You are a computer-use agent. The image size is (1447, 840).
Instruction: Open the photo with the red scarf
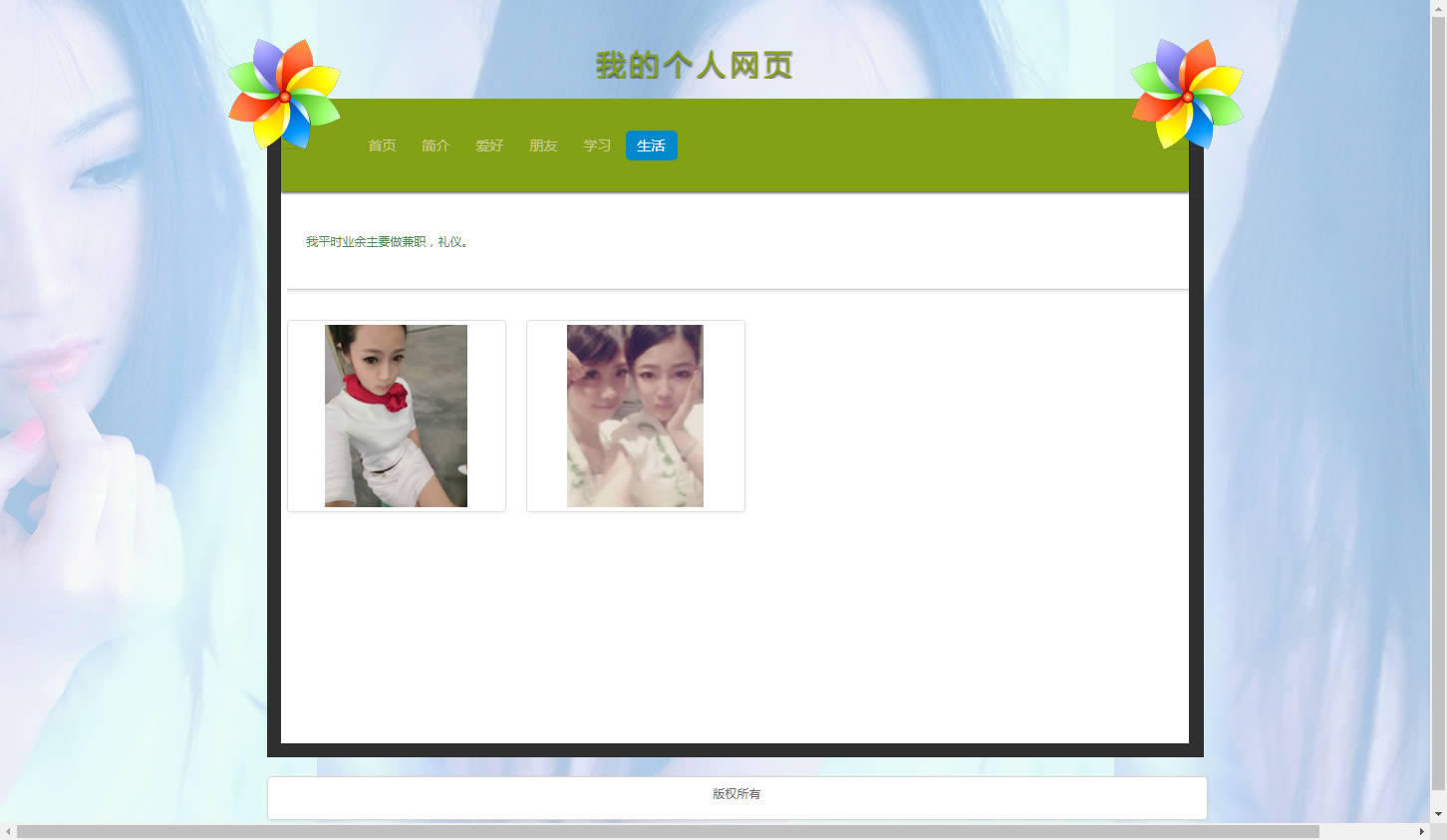click(x=396, y=416)
